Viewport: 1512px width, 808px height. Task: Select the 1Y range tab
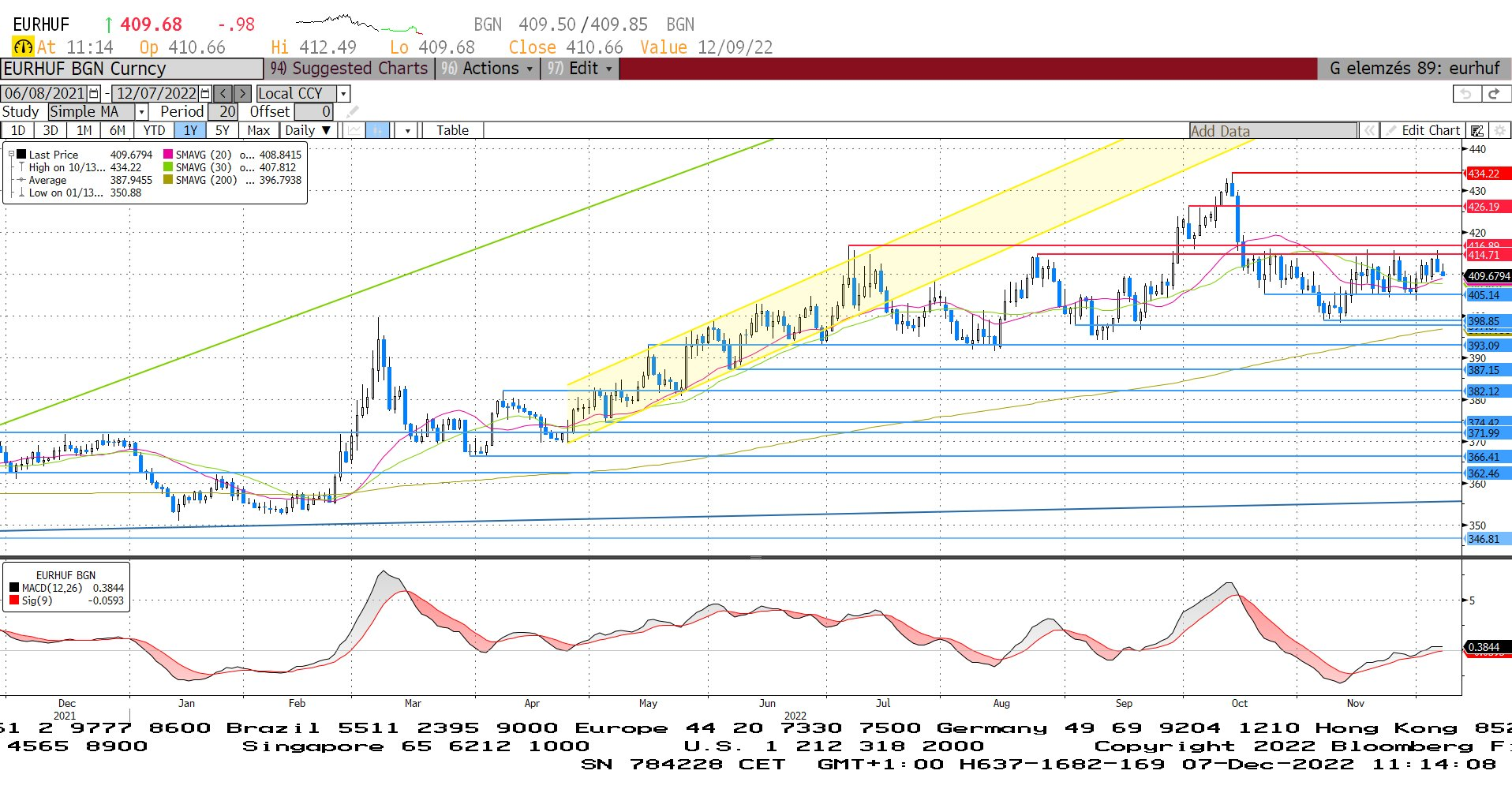[190, 130]
